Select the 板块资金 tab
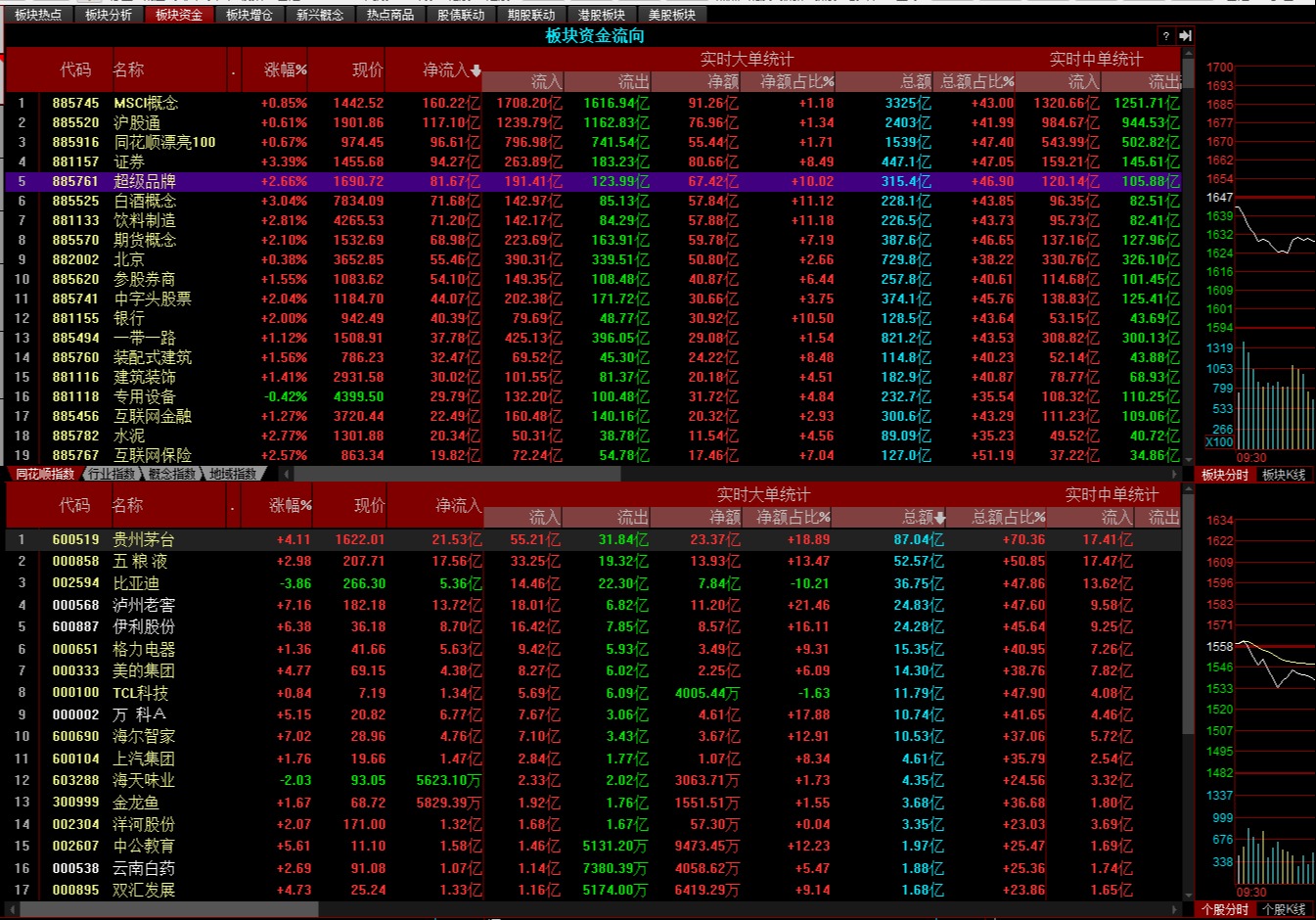This screenshot has width=1316, height=920. point(179,15)
